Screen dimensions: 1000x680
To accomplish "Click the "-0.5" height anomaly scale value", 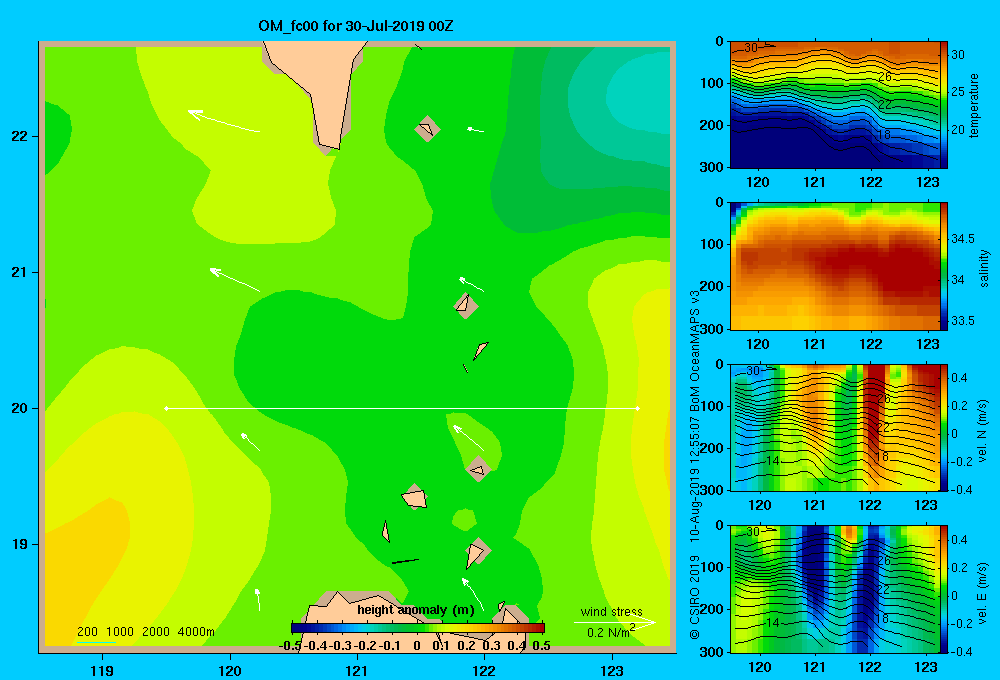I will (290, 646).
